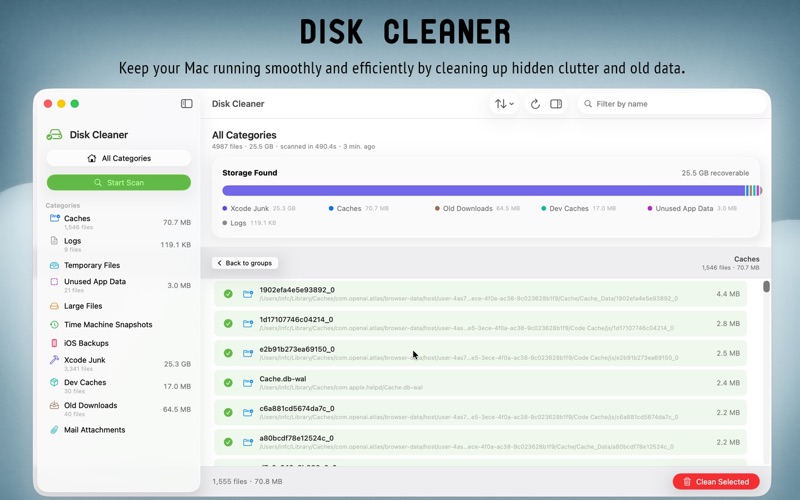
Task: Start a new scan with the green button
Action: click(x=119, y=183)
